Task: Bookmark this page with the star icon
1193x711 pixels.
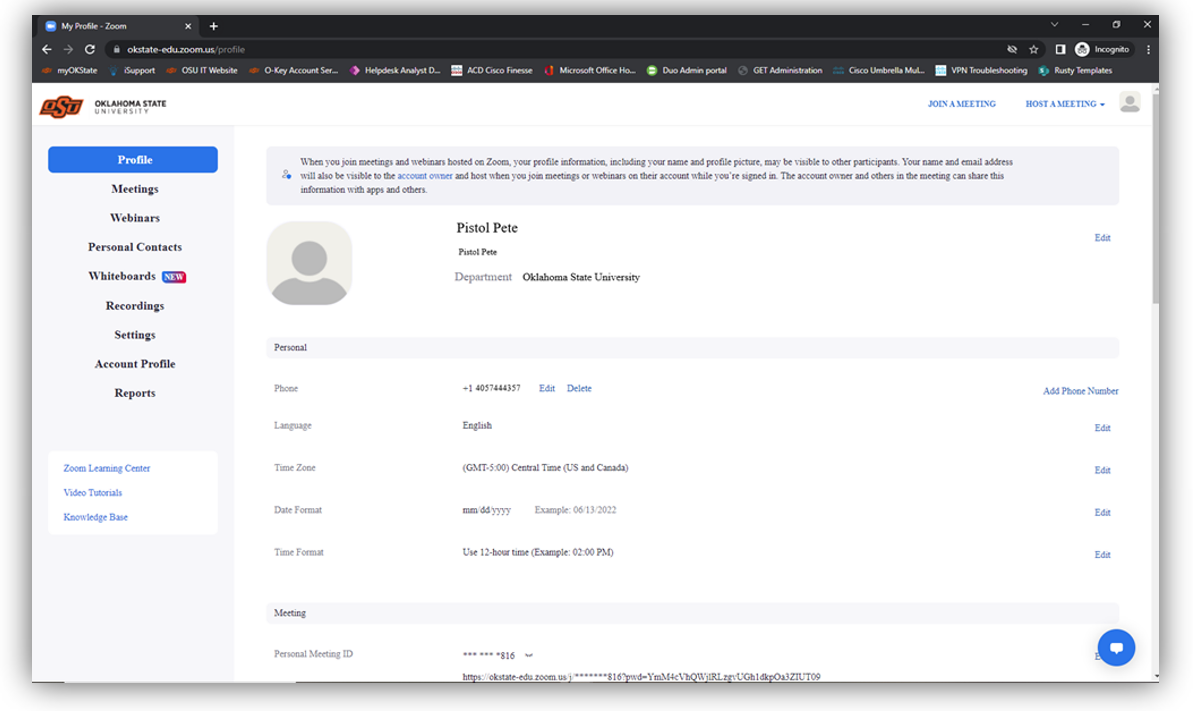Action: pyautogui.click(x=1033, y=47)
